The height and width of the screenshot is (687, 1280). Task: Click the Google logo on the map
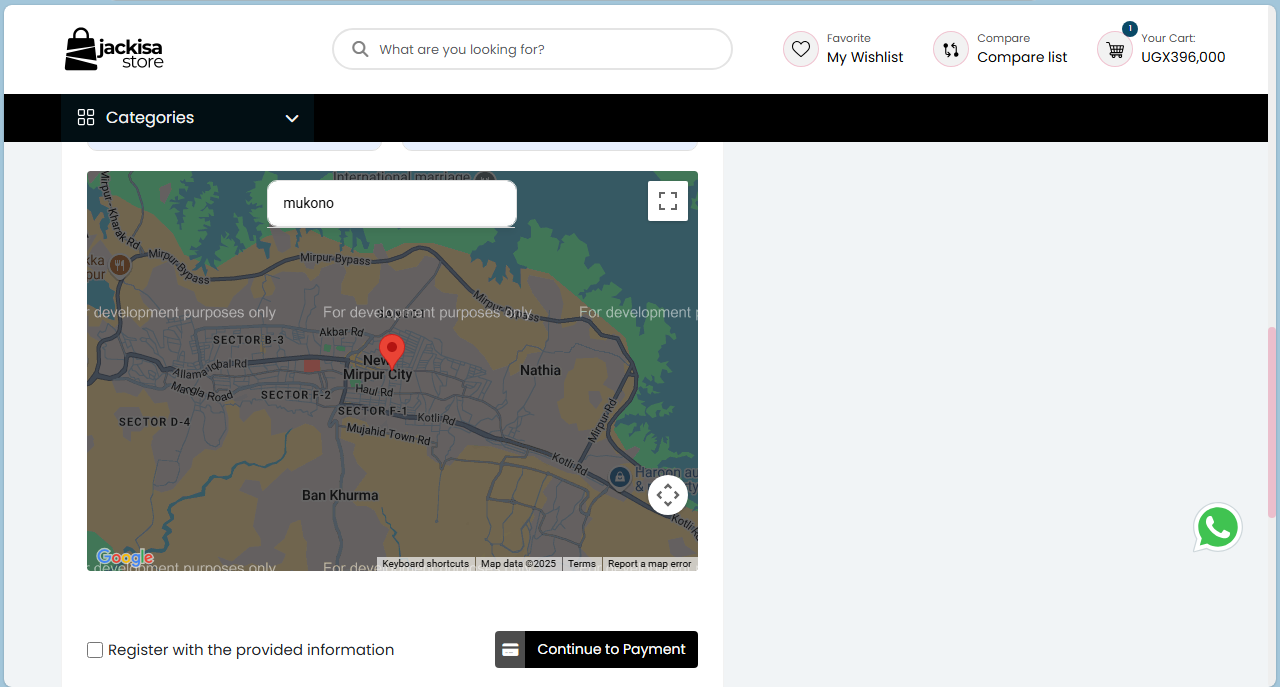pyautogui.click(x=123, y=556)
